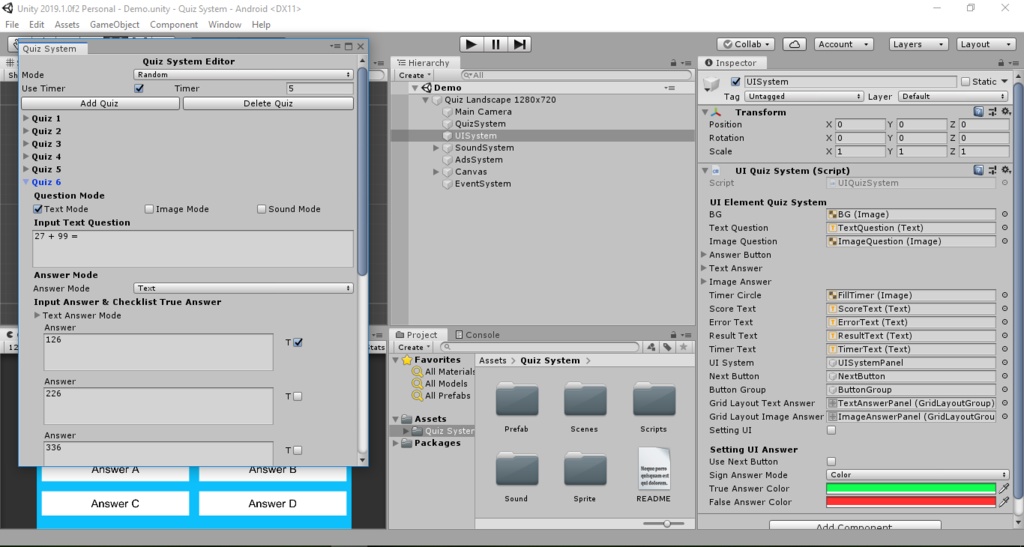Viewport: 1024px width, 547px height.
Task: Expand SoundSystem in Hierarchy
Action: (x=436, y=148)
